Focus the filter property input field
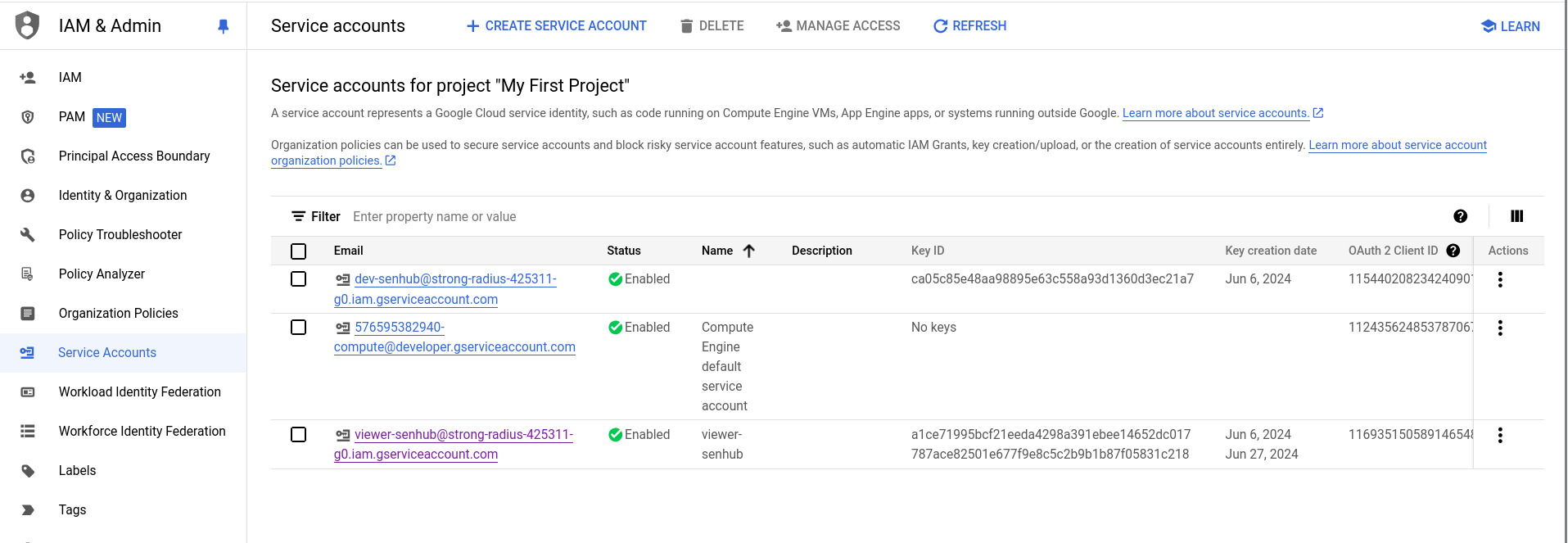The height and width of the screenshot is (543, 1568). point(892,216)
